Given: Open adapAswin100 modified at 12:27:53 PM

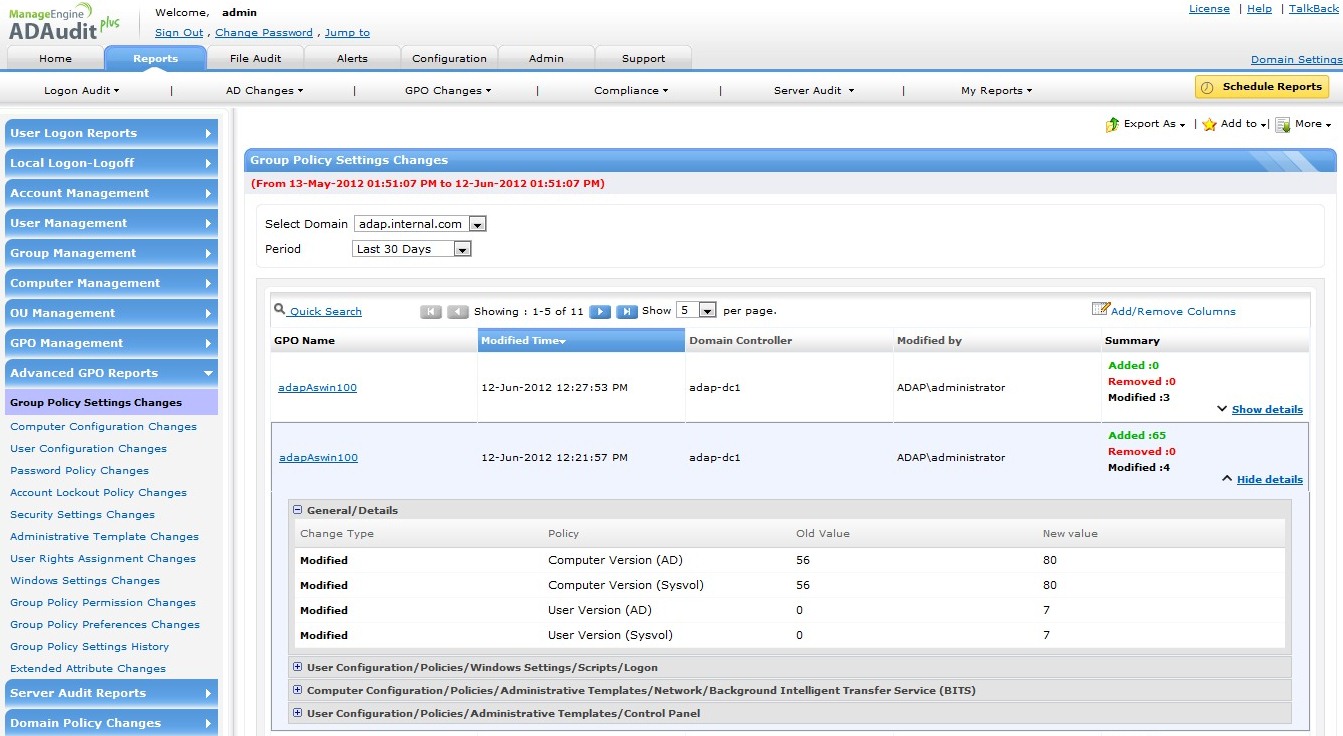Looking at the screenshot, I should (317, 387).
